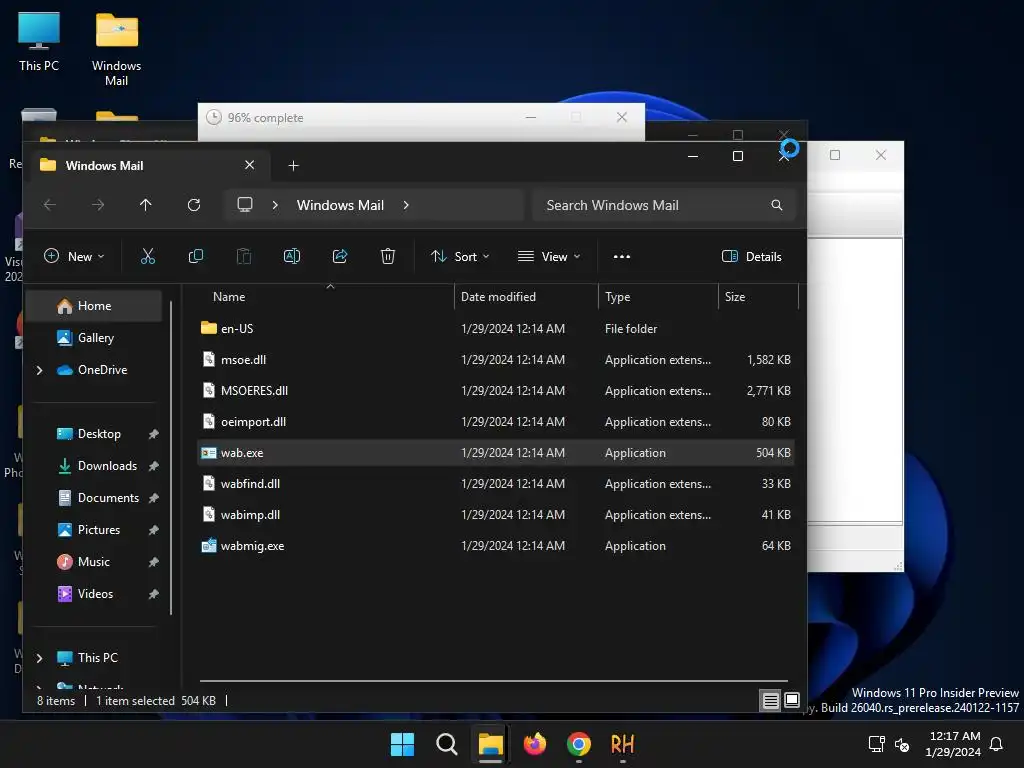Image resolution: width=1024 pixels, height=768 pixels.
Task: Open the clock showing 12:17 AM
Action: click(953, 744)
